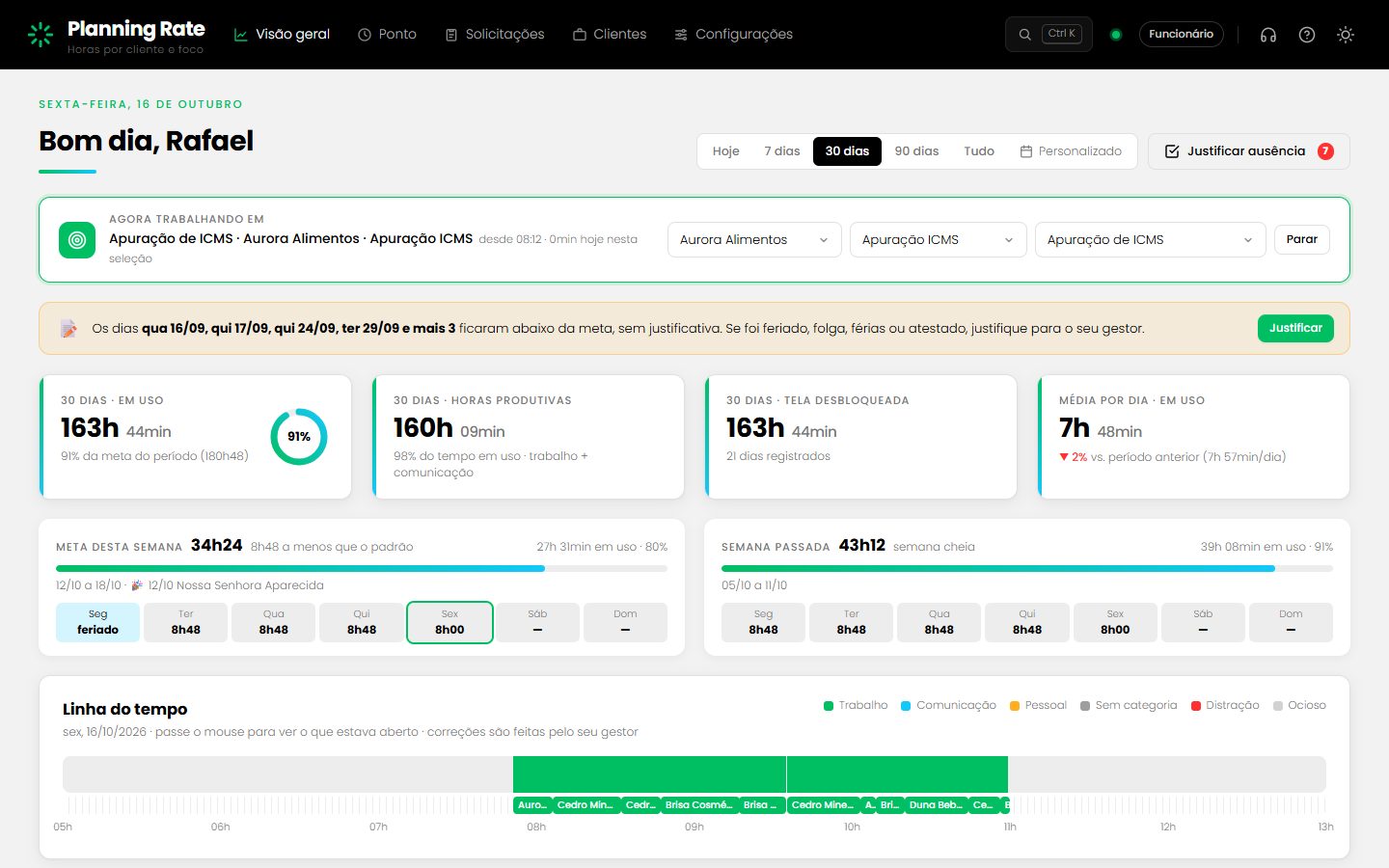The height and width of the screenshot is (868, 1389).
Task: Click the 30 dias · Horas produtivas card
Action: (x=529, y=437)
